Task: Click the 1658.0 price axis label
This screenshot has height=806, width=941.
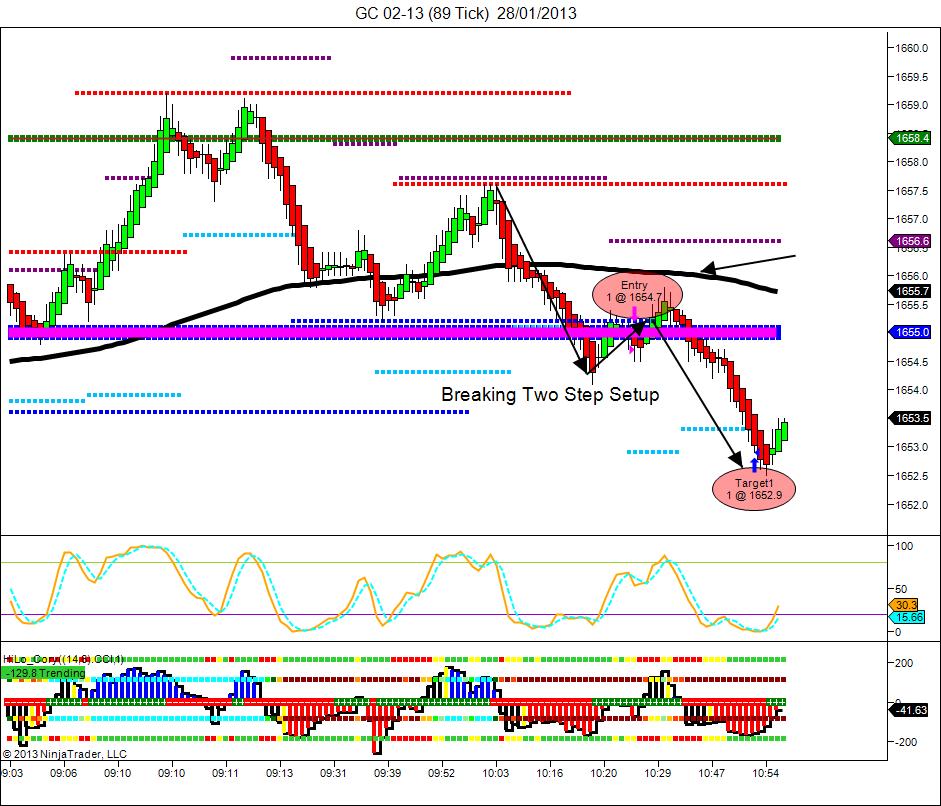Action: point(912,162)
